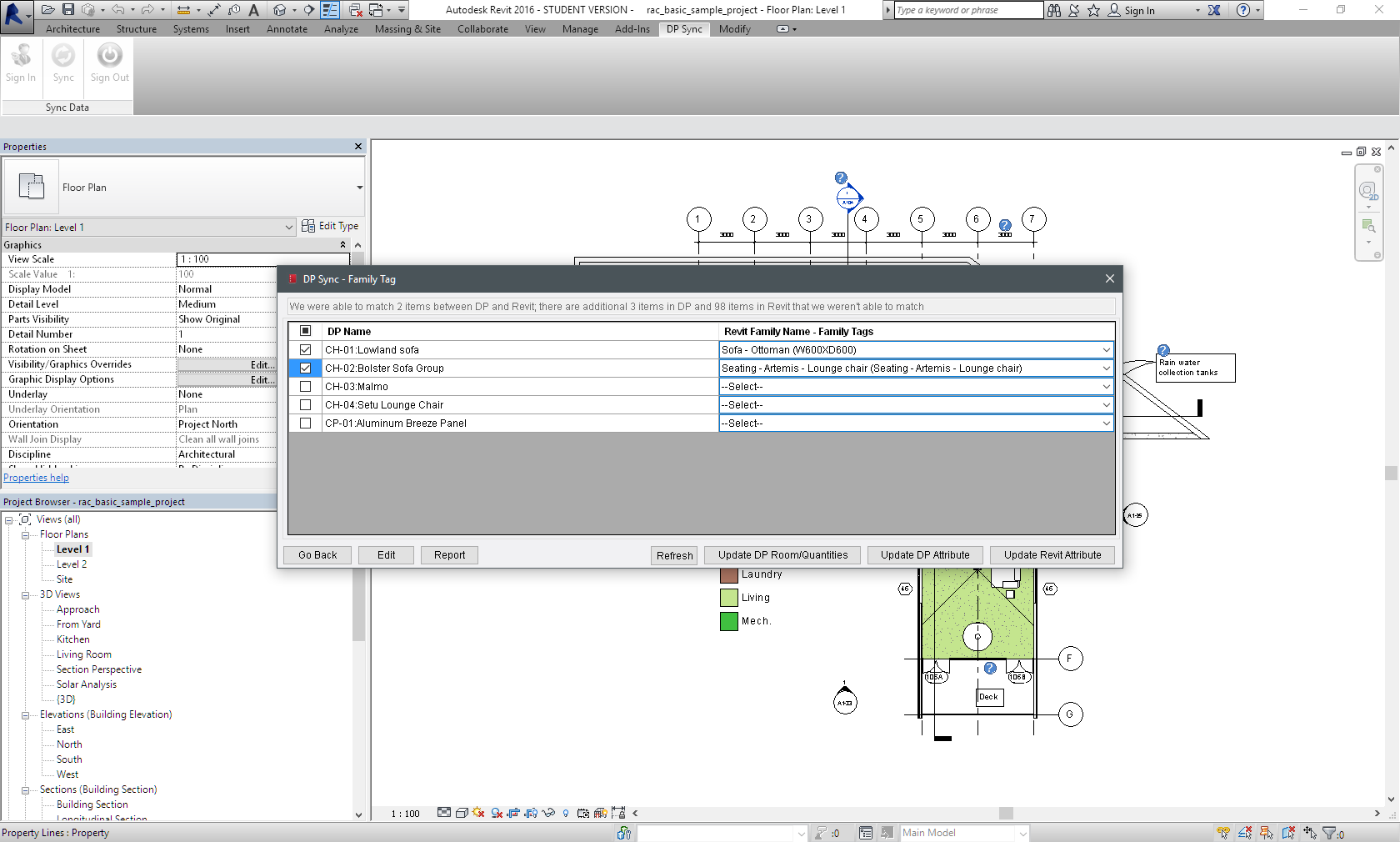Check the CH-04:Setu Lounge Chair checkbox
1400x842 pixels.
click(x=305, y=405)
